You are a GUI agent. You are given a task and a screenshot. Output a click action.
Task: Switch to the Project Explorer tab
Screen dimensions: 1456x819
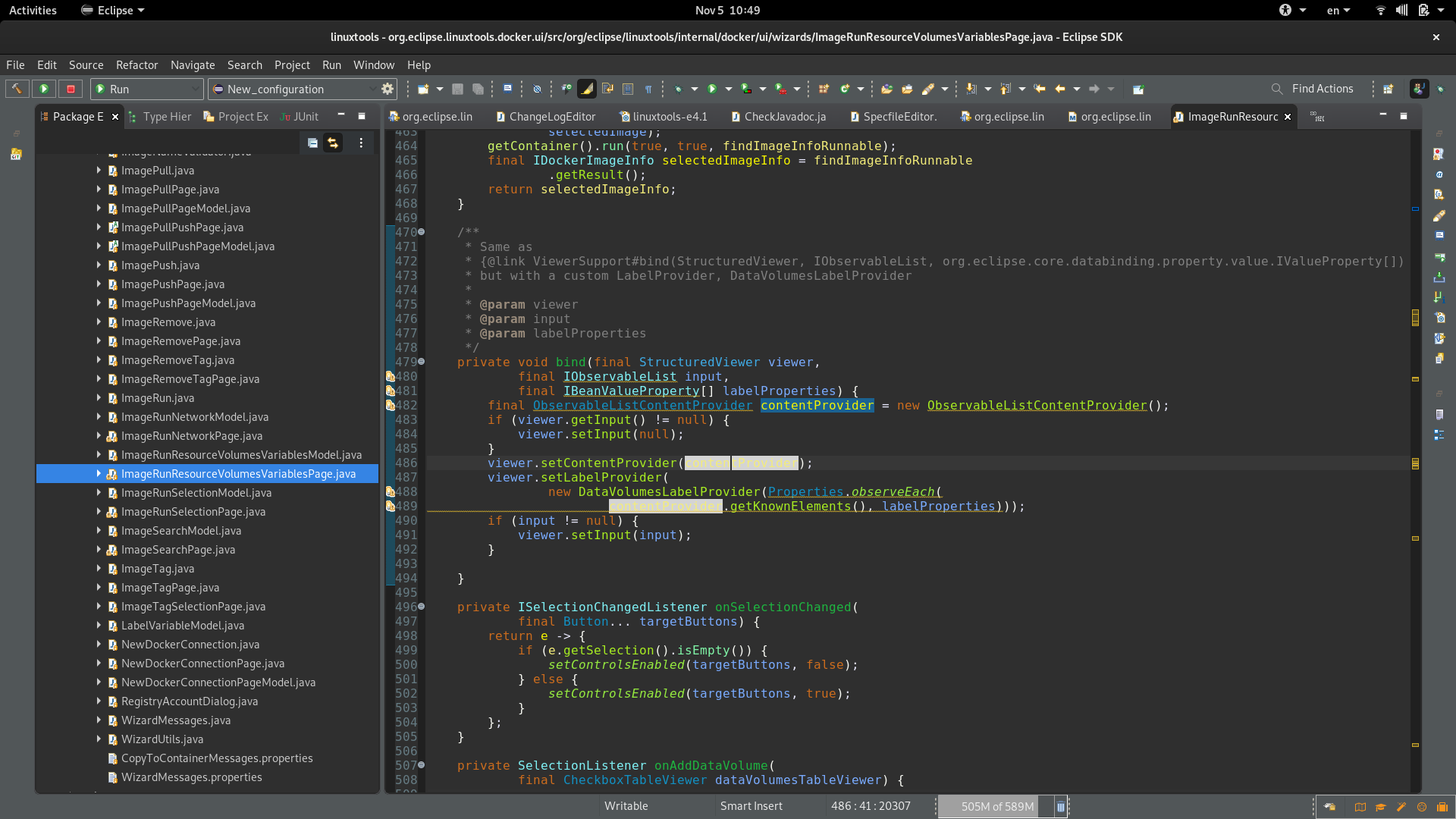click(x=236, y=117)
